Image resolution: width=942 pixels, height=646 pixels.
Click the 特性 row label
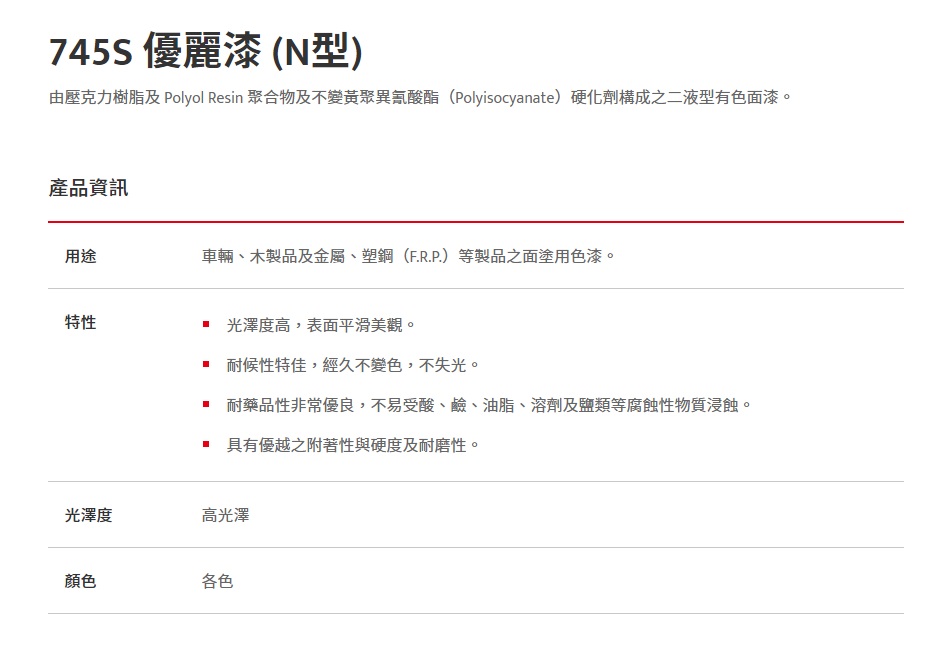click(81, 322)
